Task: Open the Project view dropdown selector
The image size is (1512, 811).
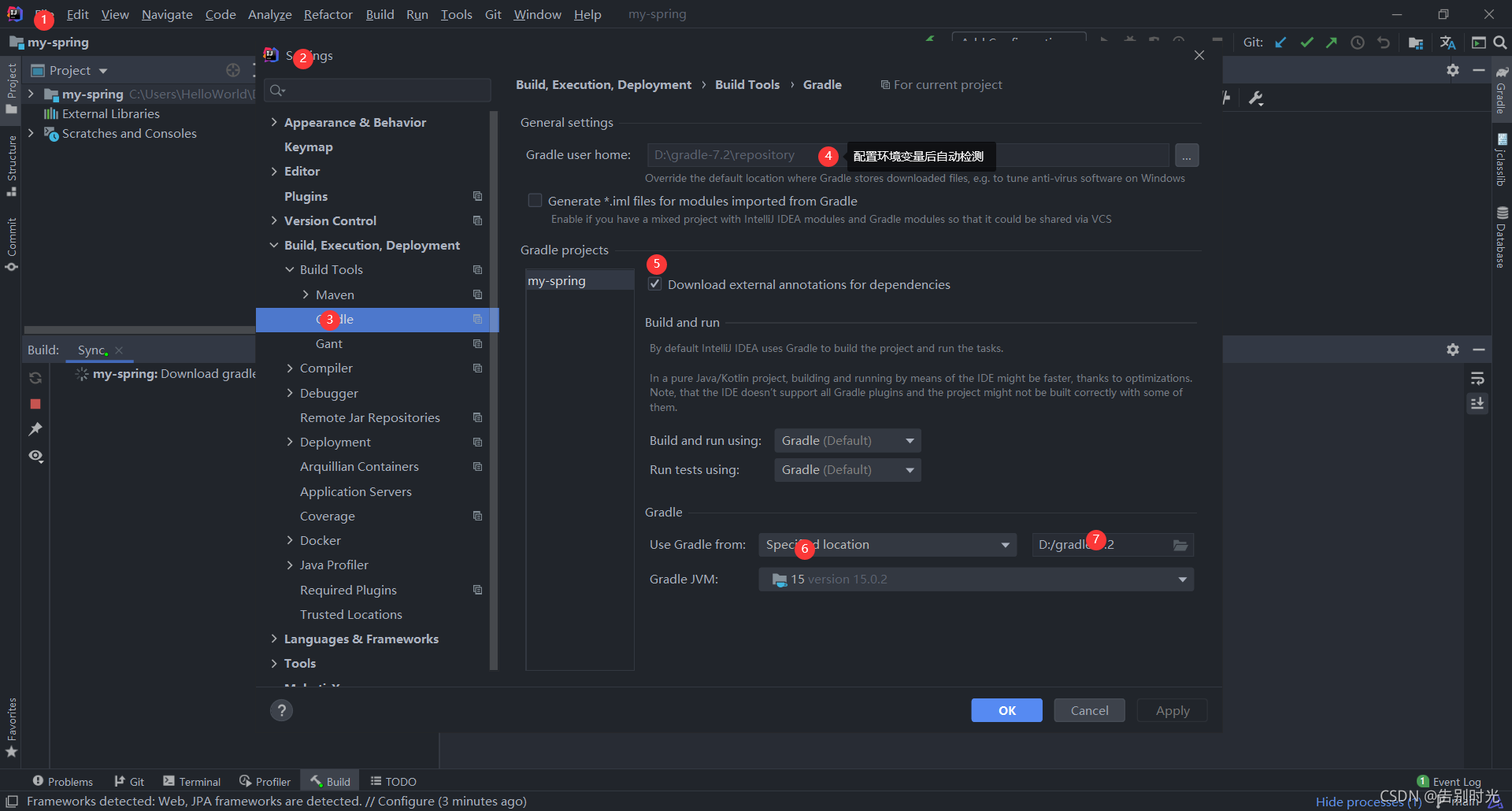Action: 69,70
